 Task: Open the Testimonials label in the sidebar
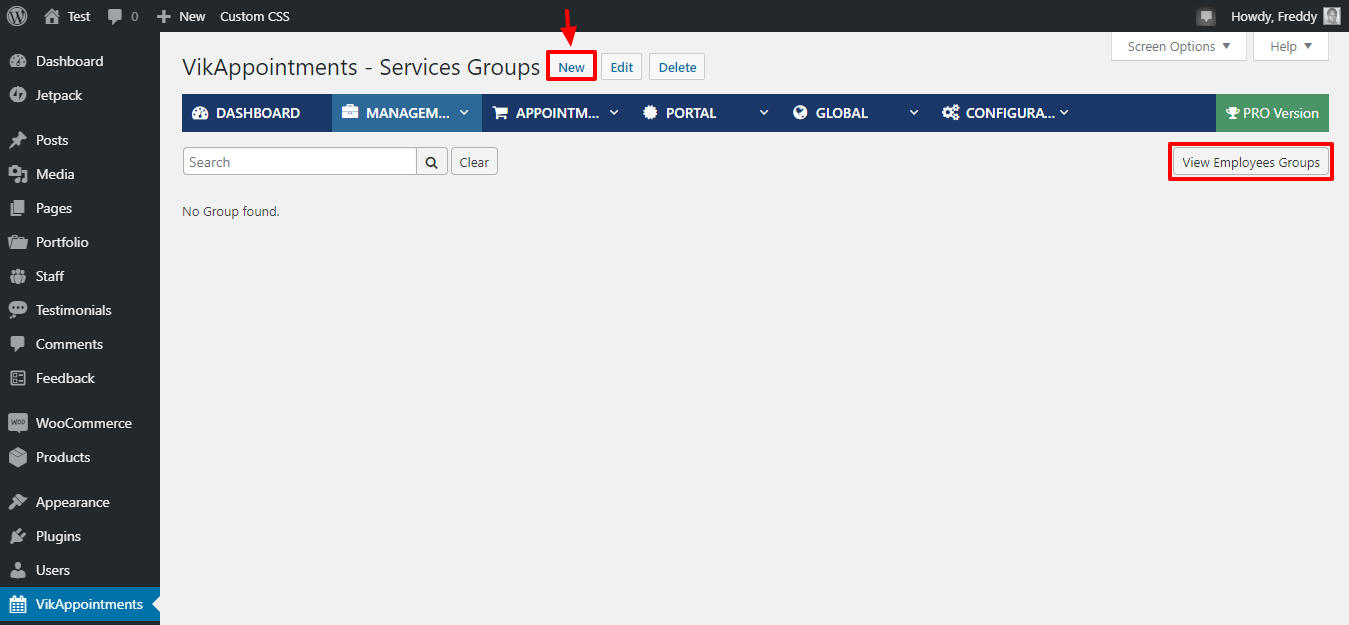click(x=74, y=310)
